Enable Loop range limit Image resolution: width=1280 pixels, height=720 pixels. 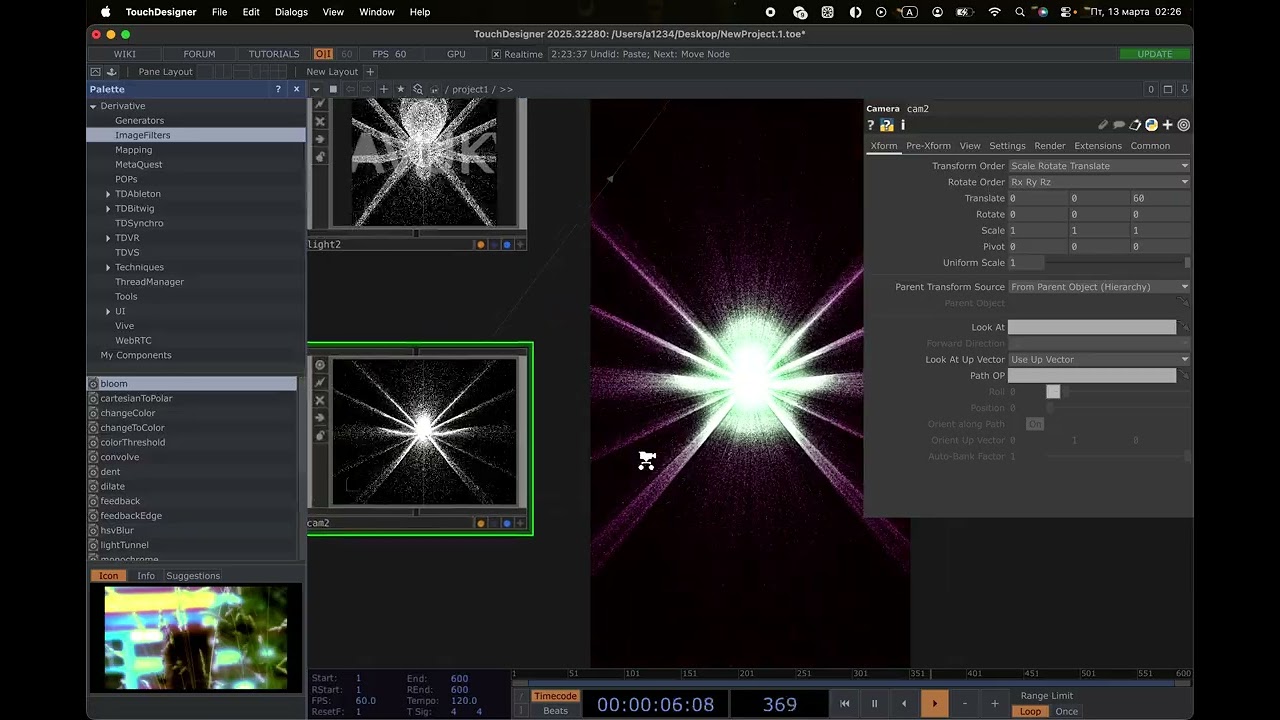point(1030,711)
